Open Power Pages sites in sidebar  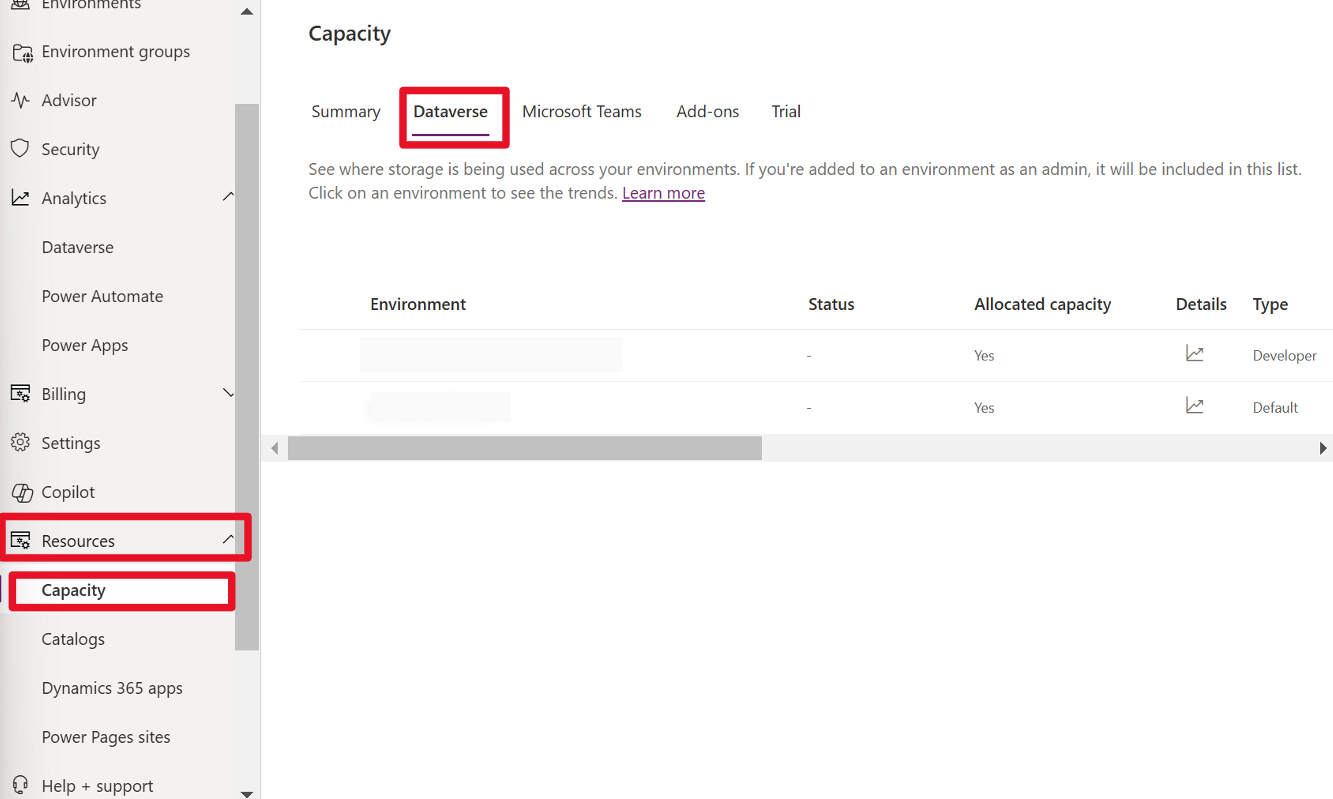tap(106, 737)
